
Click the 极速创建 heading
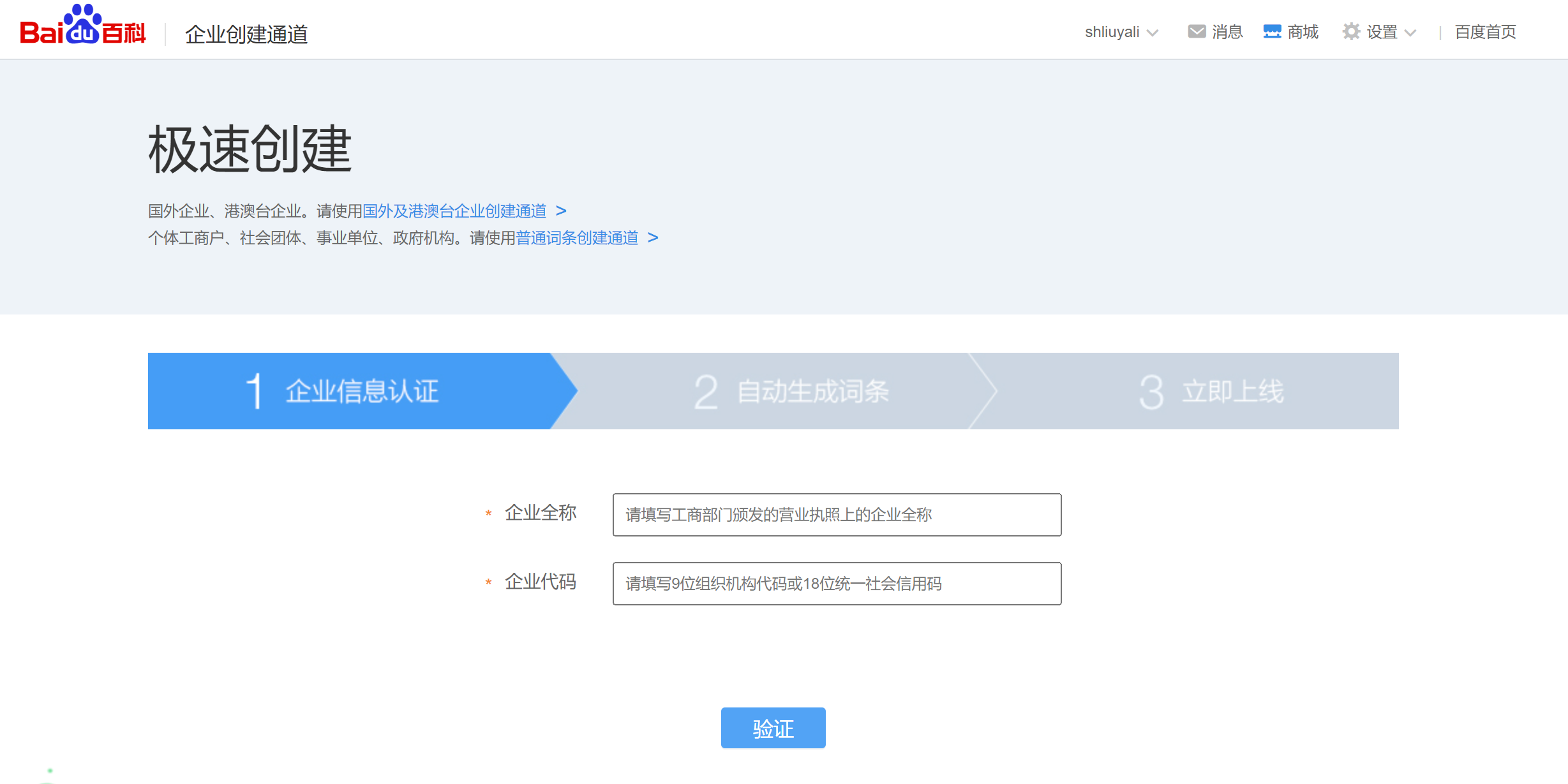[x=250, y=149]
